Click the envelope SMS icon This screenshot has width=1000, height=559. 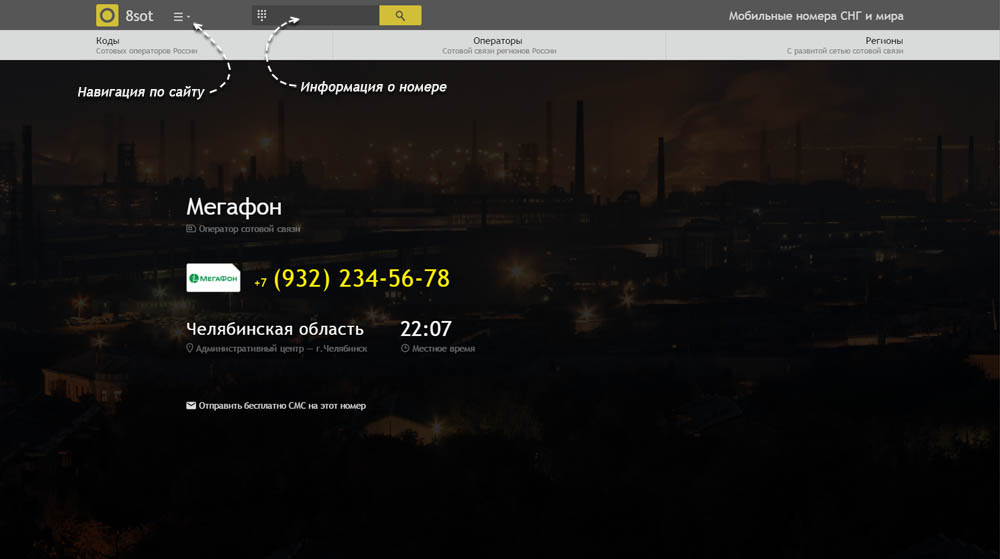(191, 405)
